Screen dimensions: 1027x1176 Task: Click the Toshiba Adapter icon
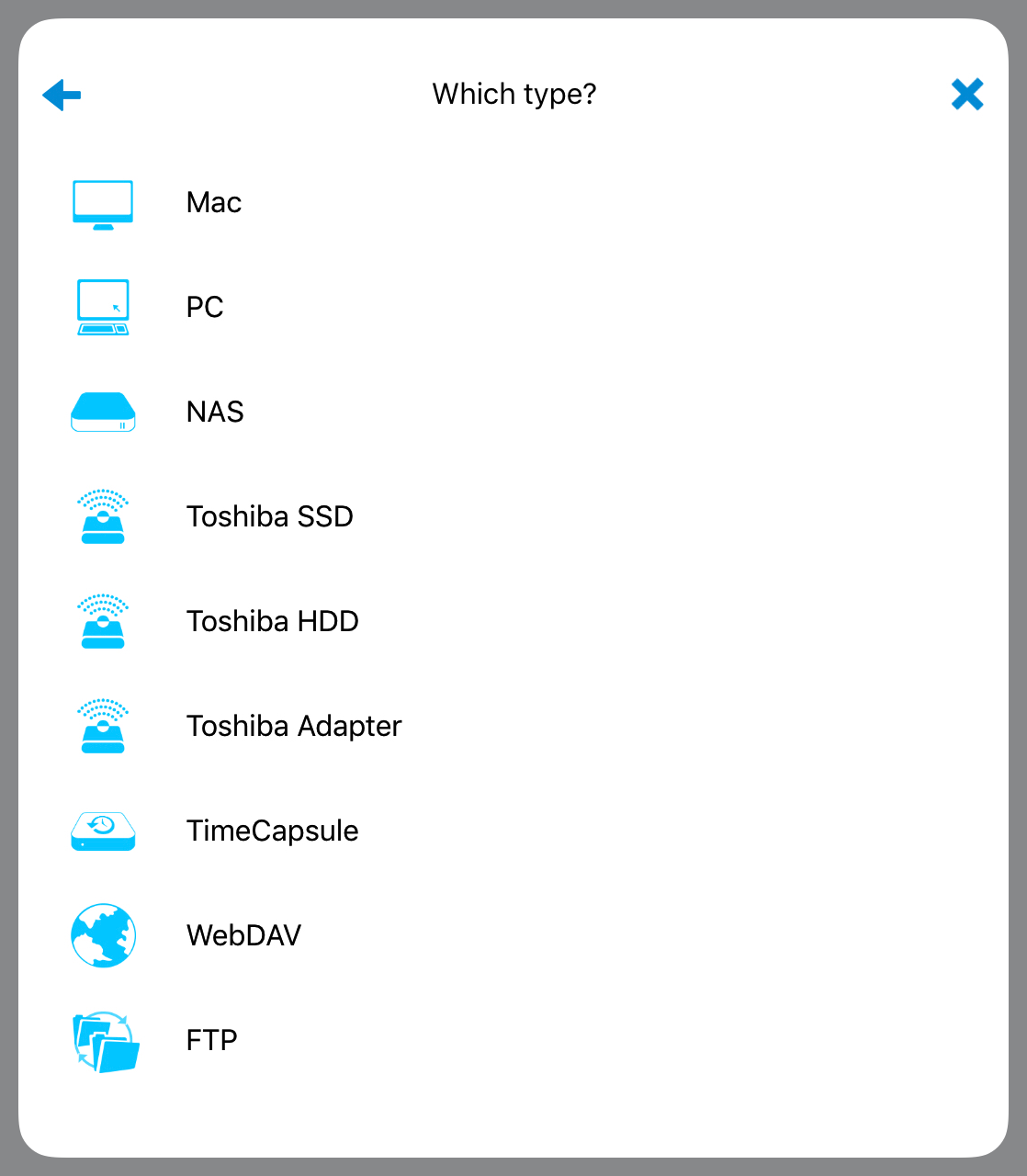pos(103,727)
